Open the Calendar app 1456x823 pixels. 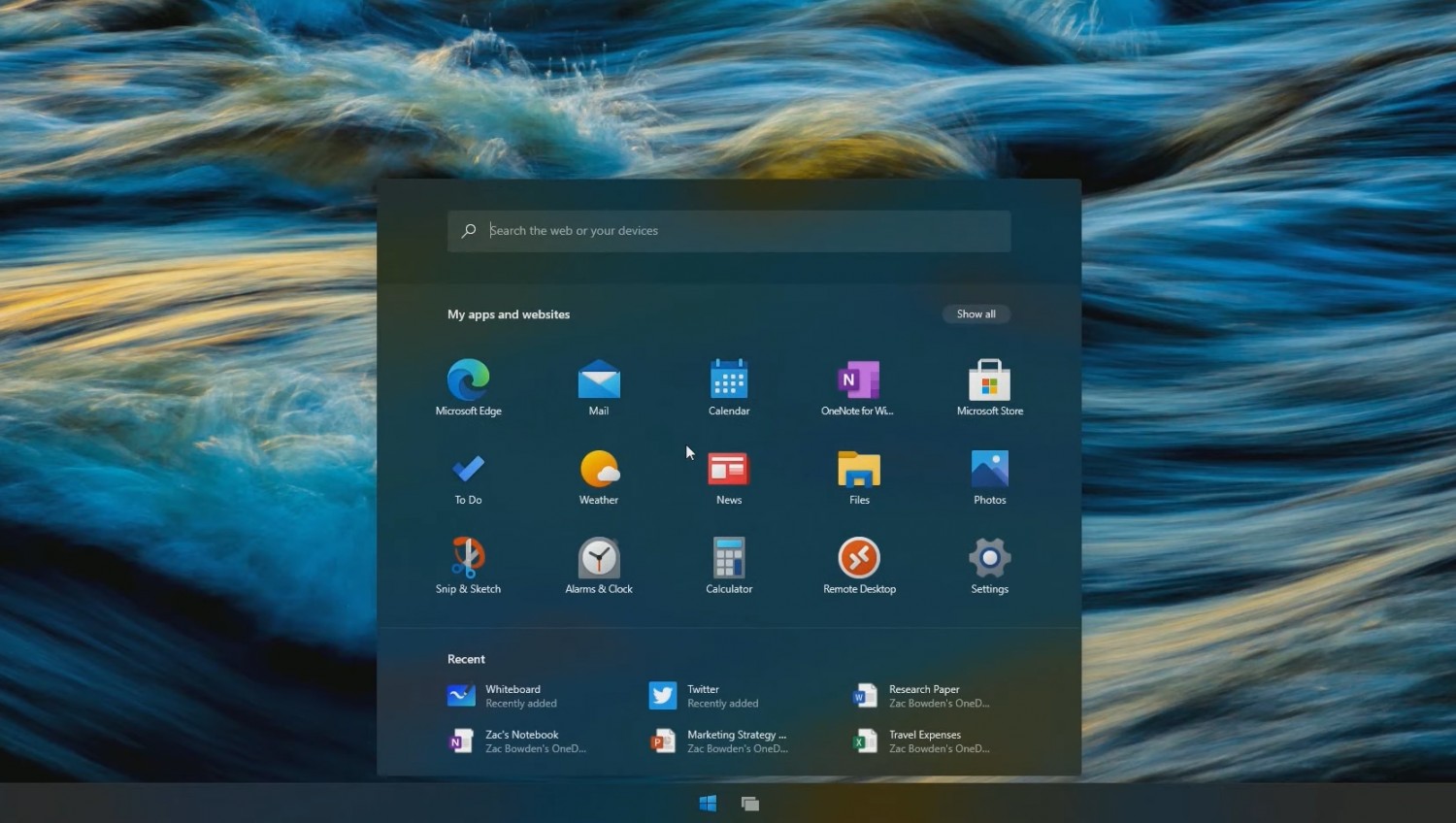pyautogui.click(x=729, y=387)
